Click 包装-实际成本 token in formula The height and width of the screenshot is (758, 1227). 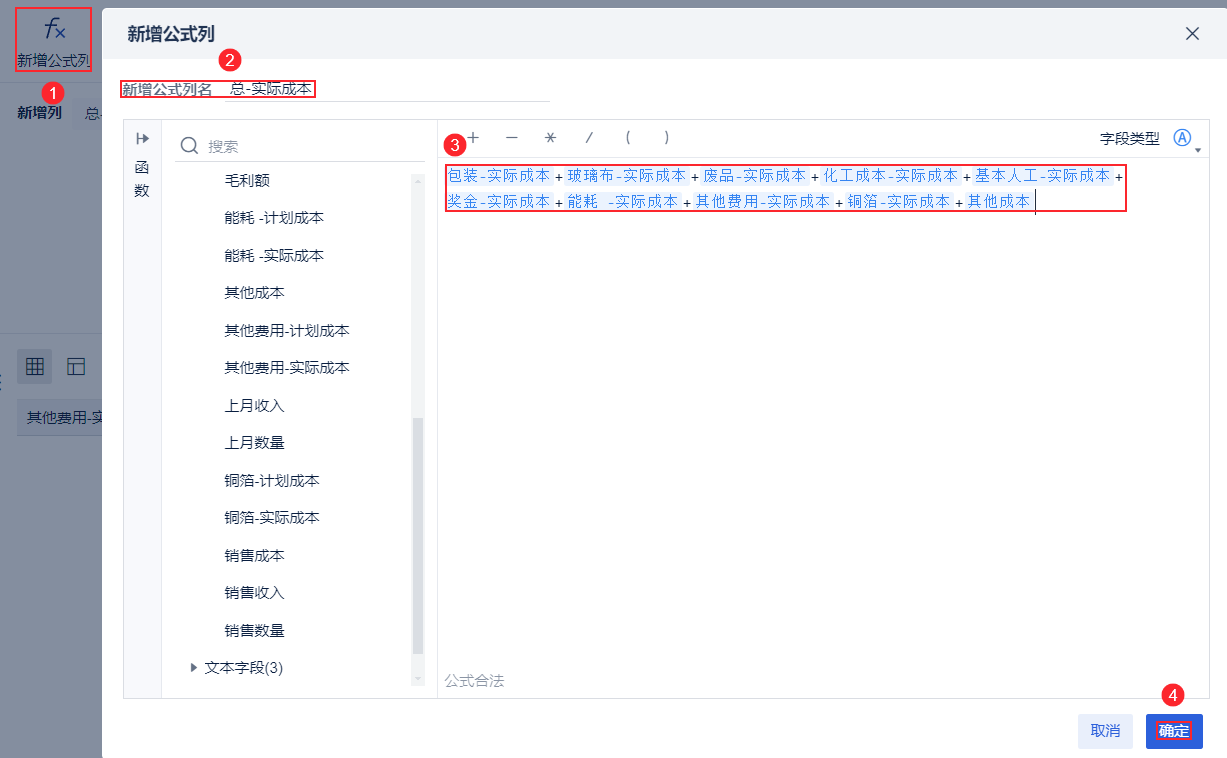tap(499, 176)
